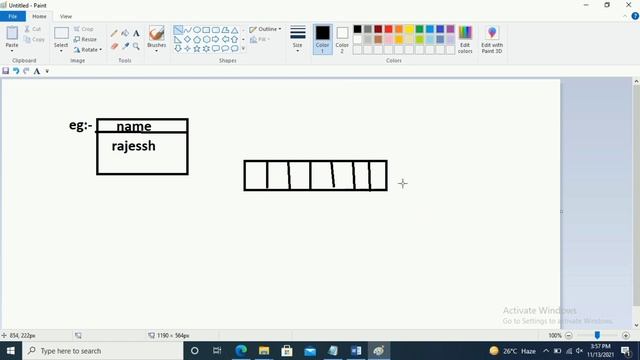Image resolution: width=640 pixels, height=360 pixels.
Task: Open File Explorer from taskbar
Action: [x=264, y=351]
